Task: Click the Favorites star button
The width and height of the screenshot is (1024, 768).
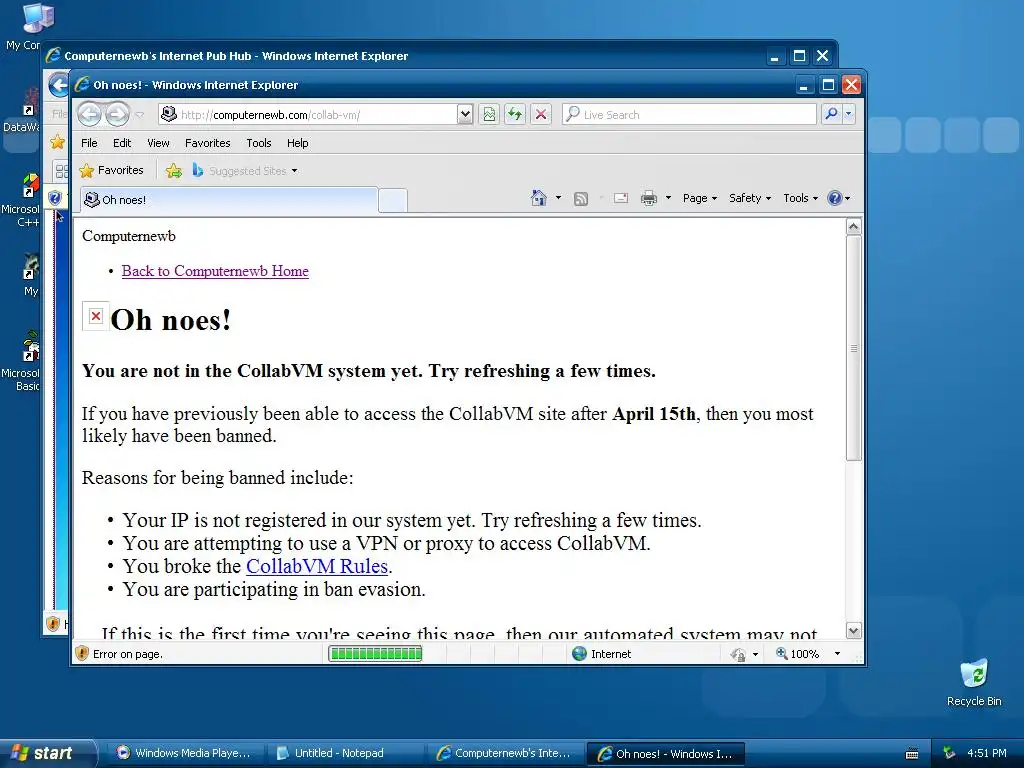Action: click(111, 170)
